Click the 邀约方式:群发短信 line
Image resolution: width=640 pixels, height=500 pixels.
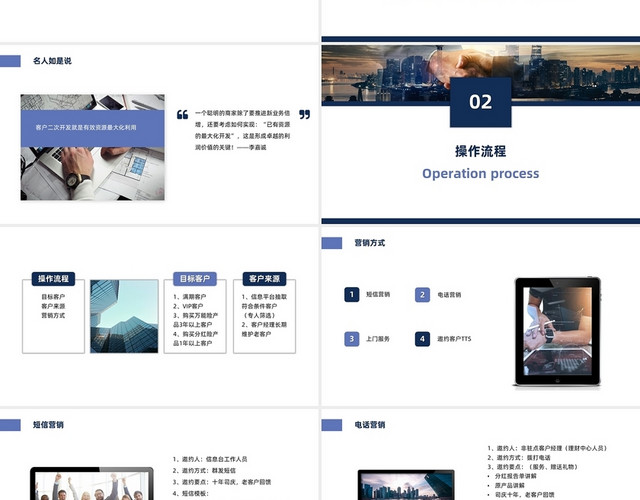tap(204, 471)
